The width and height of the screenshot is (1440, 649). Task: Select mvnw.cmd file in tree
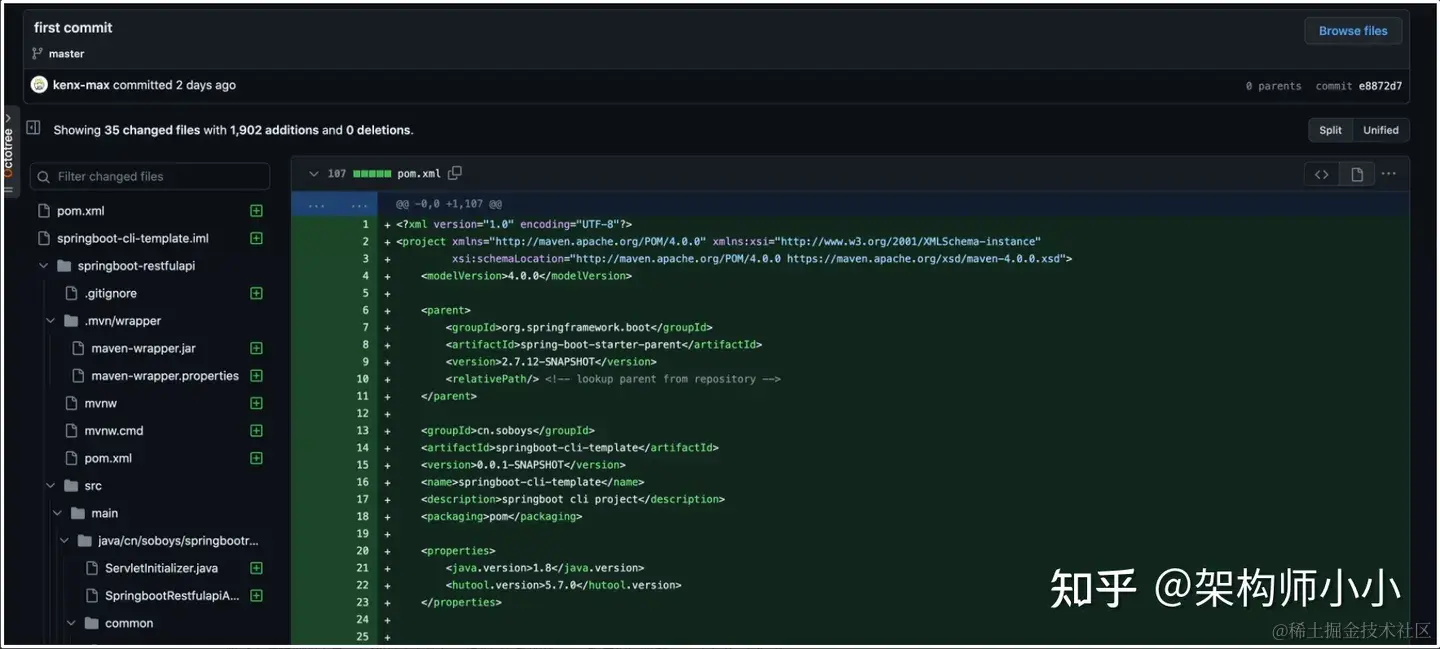[x=114, y=431]
